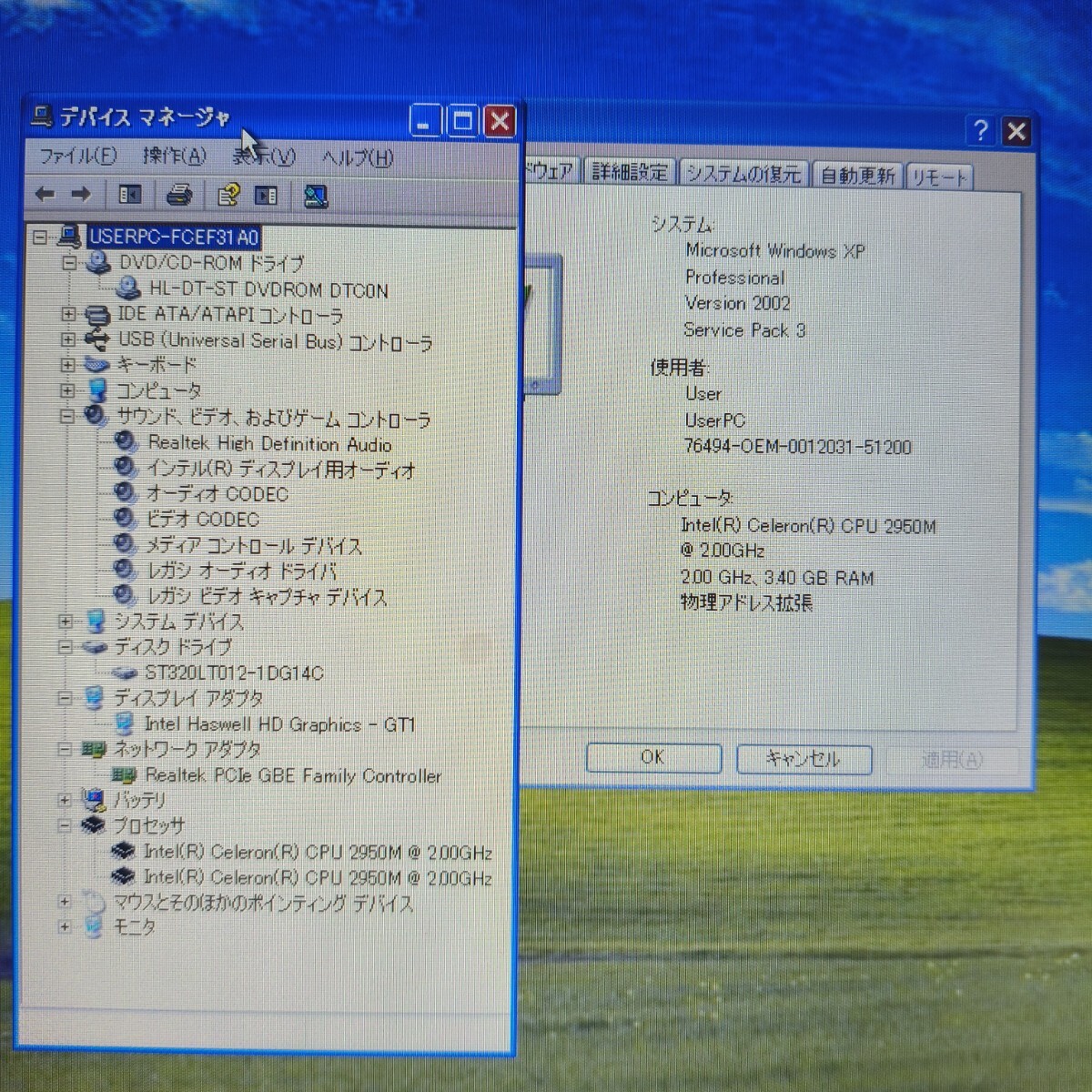Select Realtek PCIe GBE Family Controller
The image size is (1092, 1092).
coord(293,776)
